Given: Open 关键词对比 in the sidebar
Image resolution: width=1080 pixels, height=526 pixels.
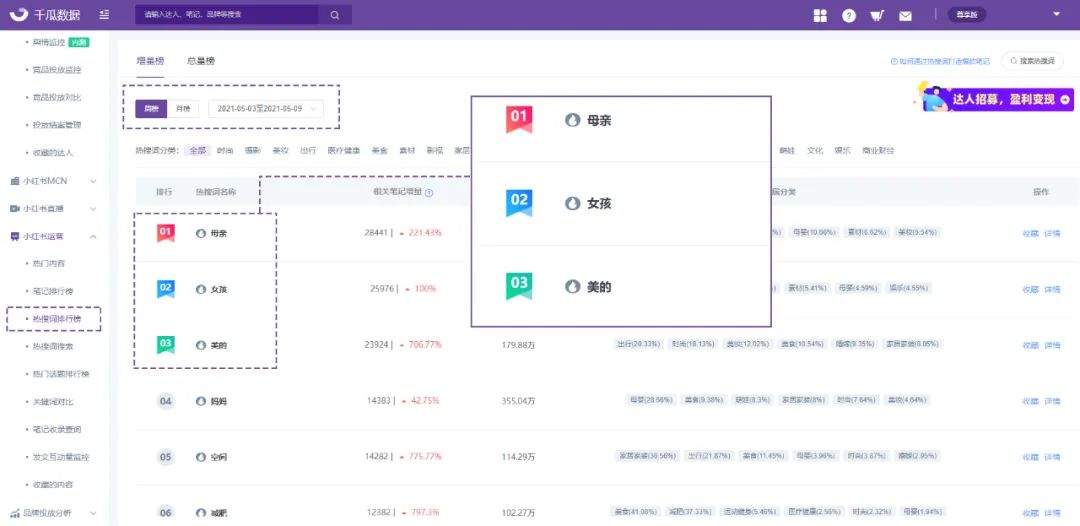Looking at the screenshot, I should (x=52, y=401).
